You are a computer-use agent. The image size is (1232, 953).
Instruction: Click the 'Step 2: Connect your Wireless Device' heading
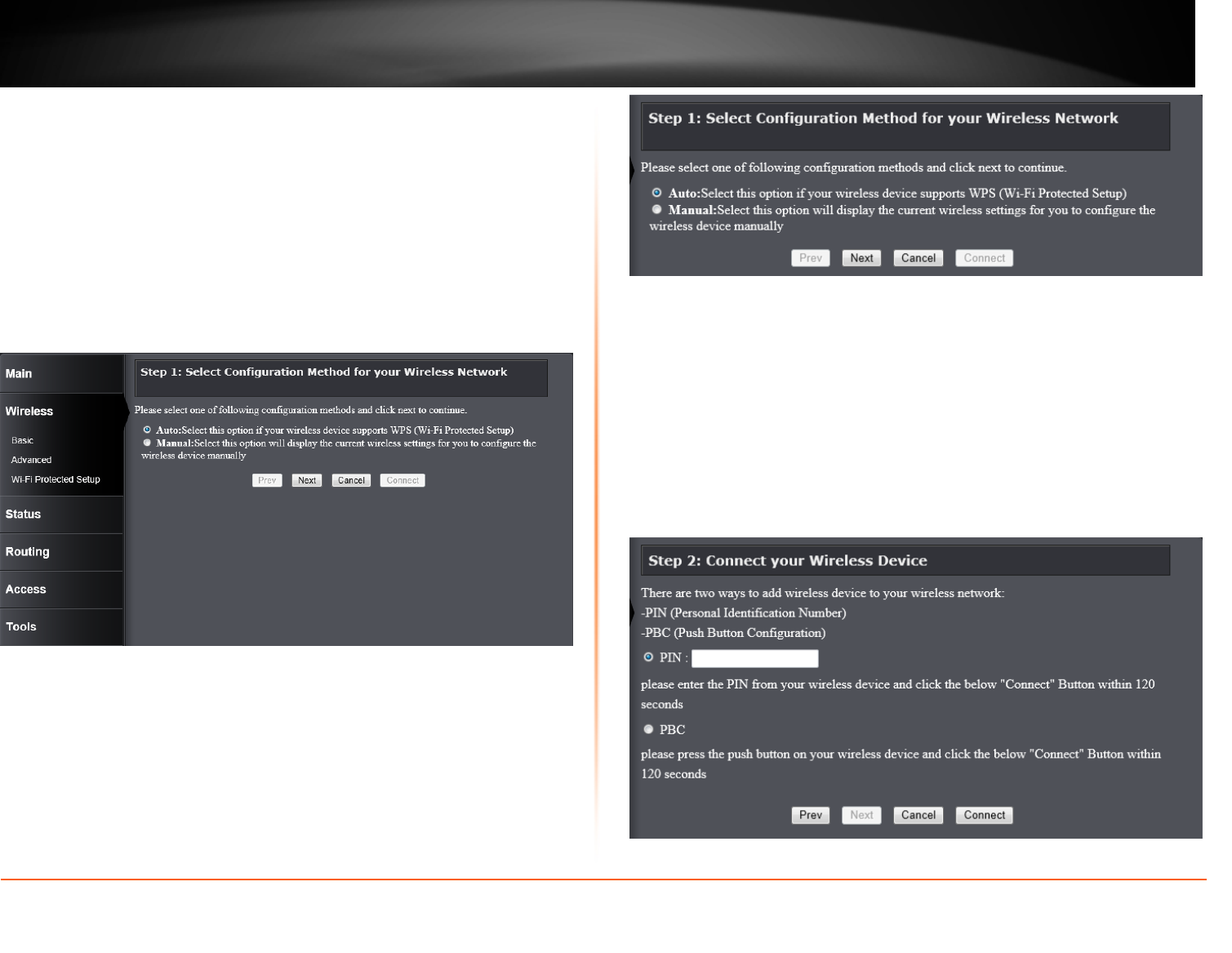click(788, 561)
